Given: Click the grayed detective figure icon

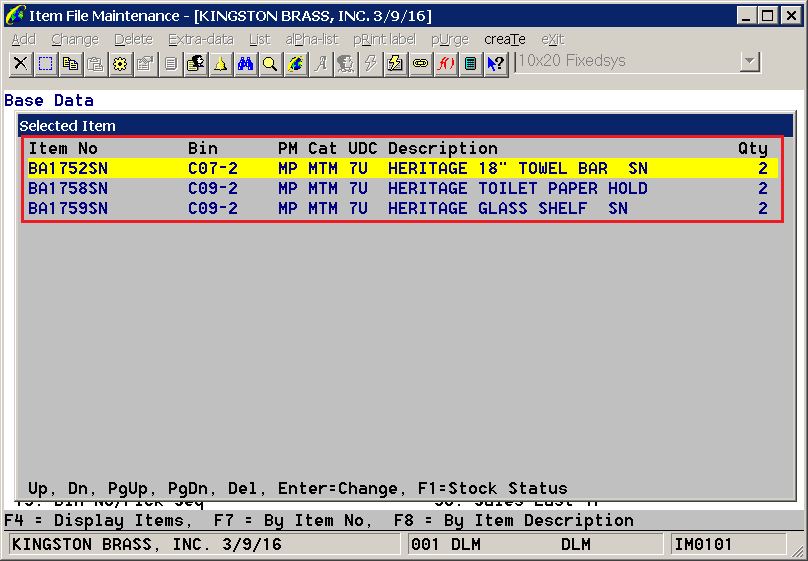Looking at the screenshot, I should click(346, 63).
